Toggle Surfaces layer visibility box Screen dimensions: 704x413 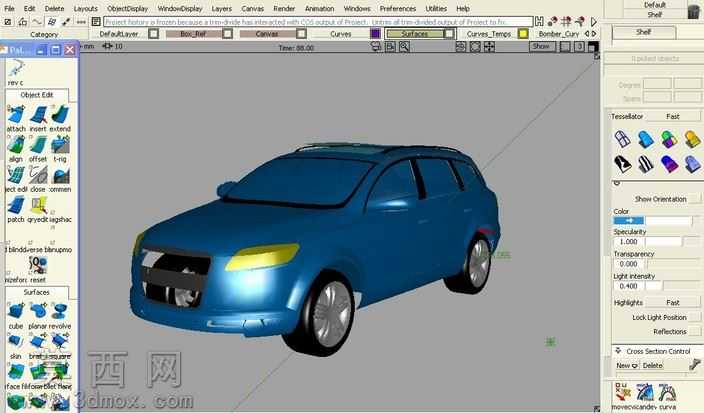[x=449, y=34]
